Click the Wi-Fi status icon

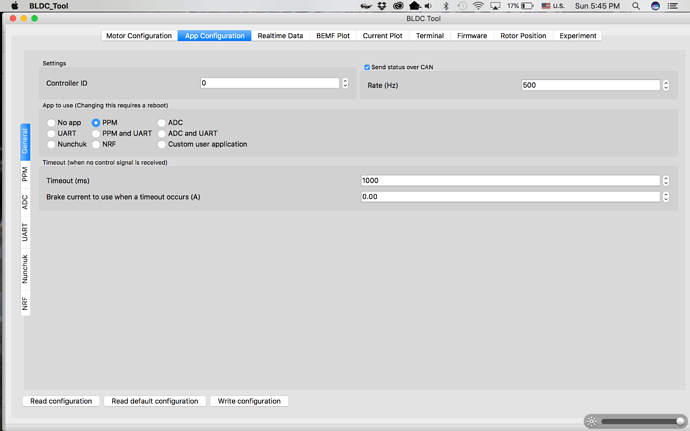point(479,6)
